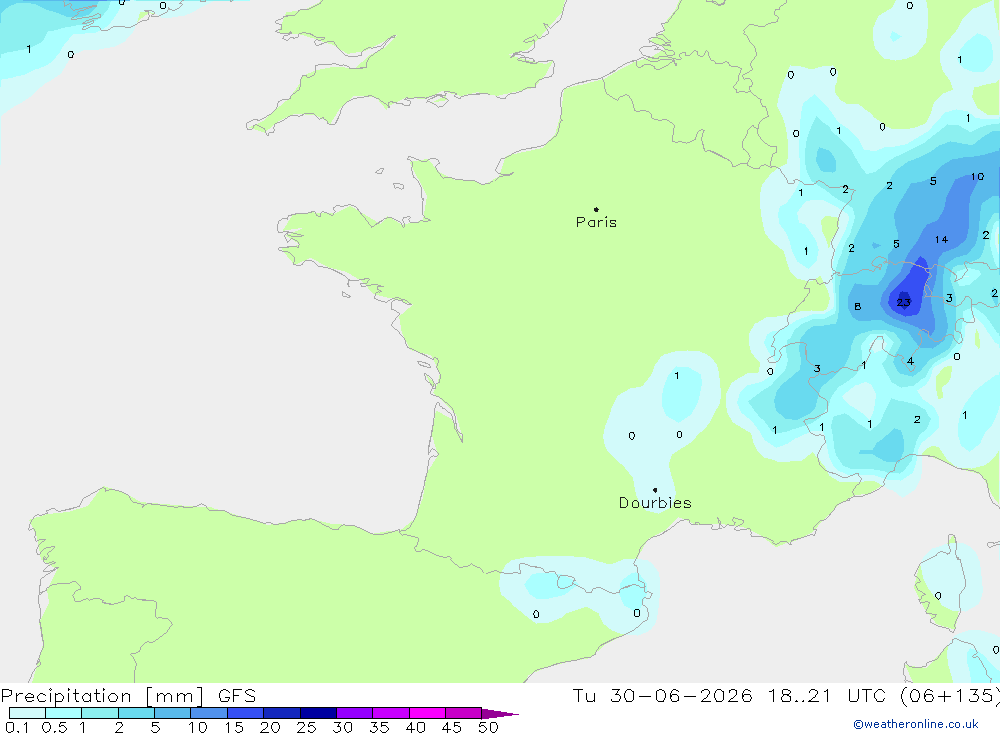Click the 30 mm purple legend swatch
Image resolution: width=1000 pixels, height=733 pixels.
click(354, 713)
